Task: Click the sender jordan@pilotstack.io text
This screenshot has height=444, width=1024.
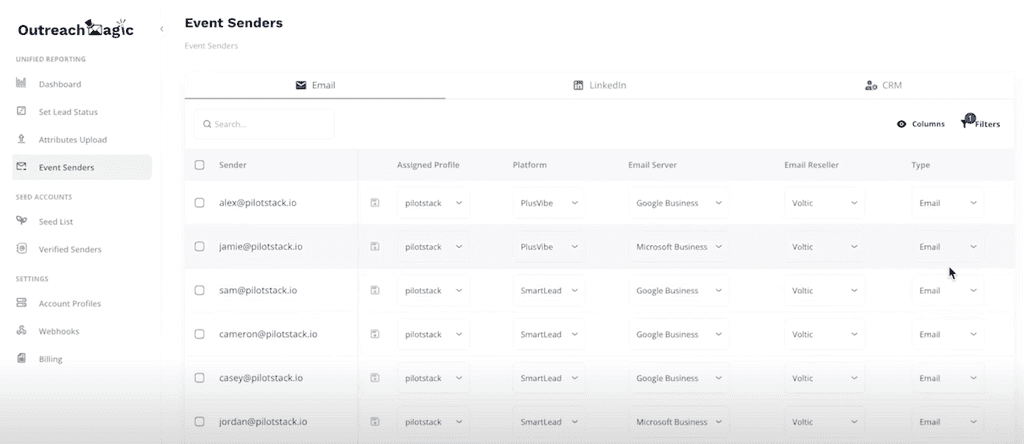Action: 261,422
